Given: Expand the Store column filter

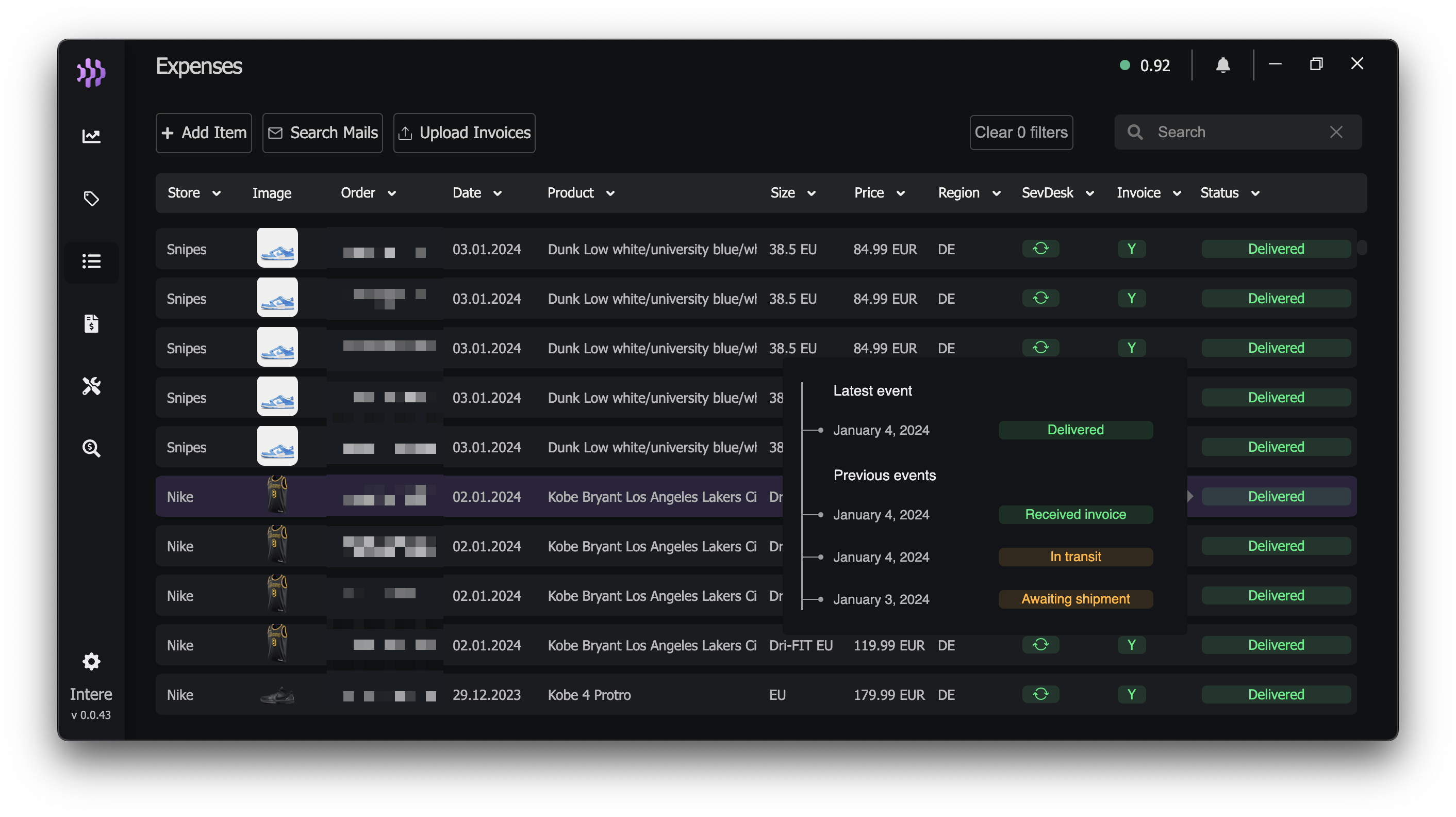Looking at the screenshot, I should pyautogui.click(x=217, y=193).
